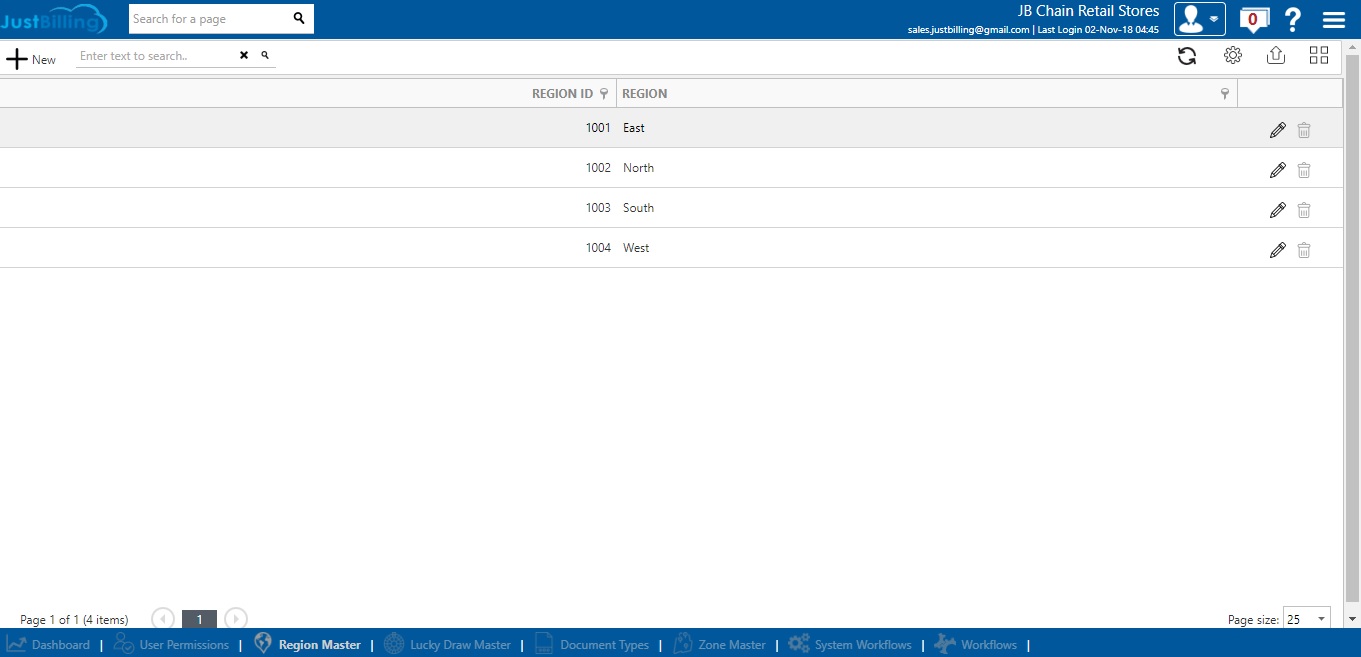Click Page 1 of 1 (4 items) text
The width and height of the screenshot is (1361, 657).
point(74,620)
